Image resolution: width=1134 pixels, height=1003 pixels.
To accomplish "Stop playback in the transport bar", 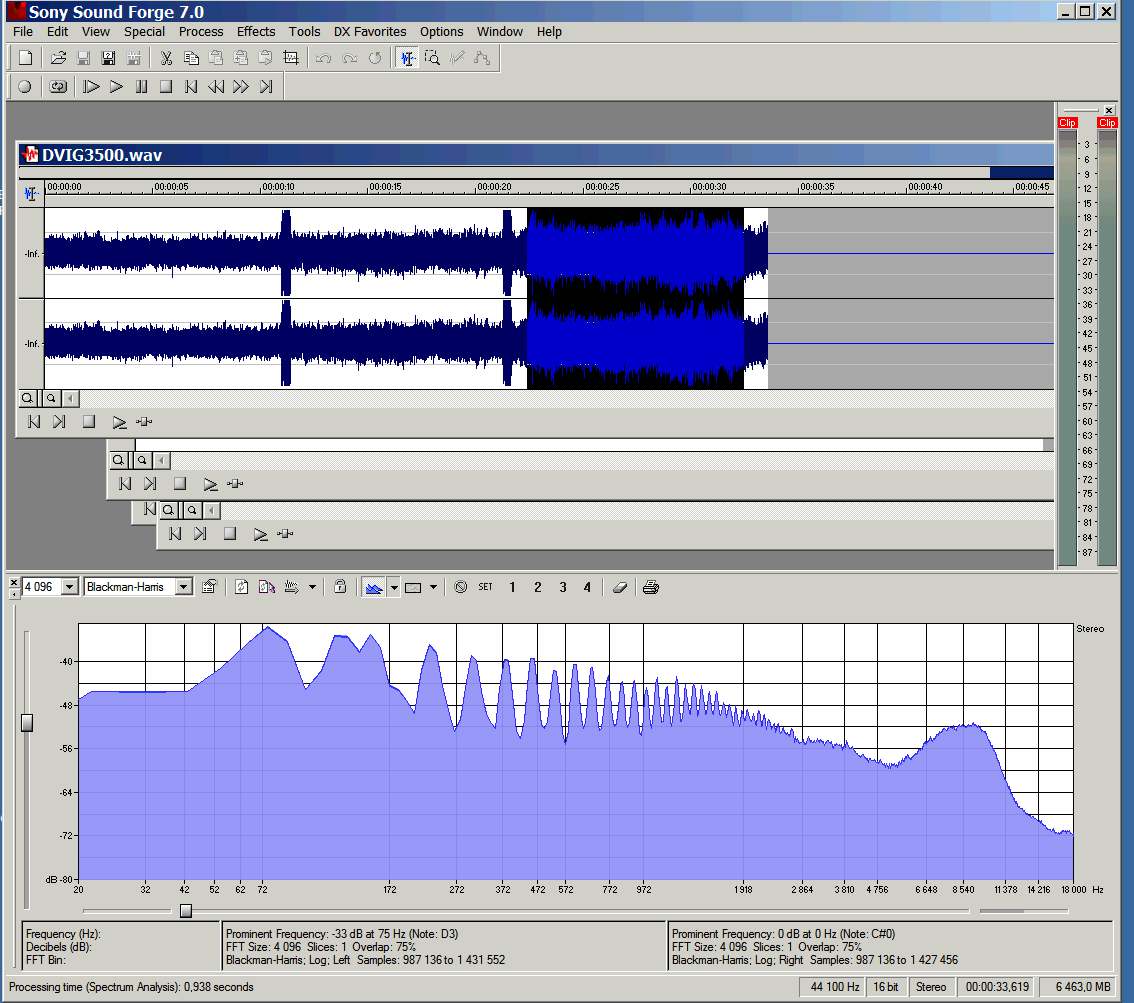I will tap(166, 87).
